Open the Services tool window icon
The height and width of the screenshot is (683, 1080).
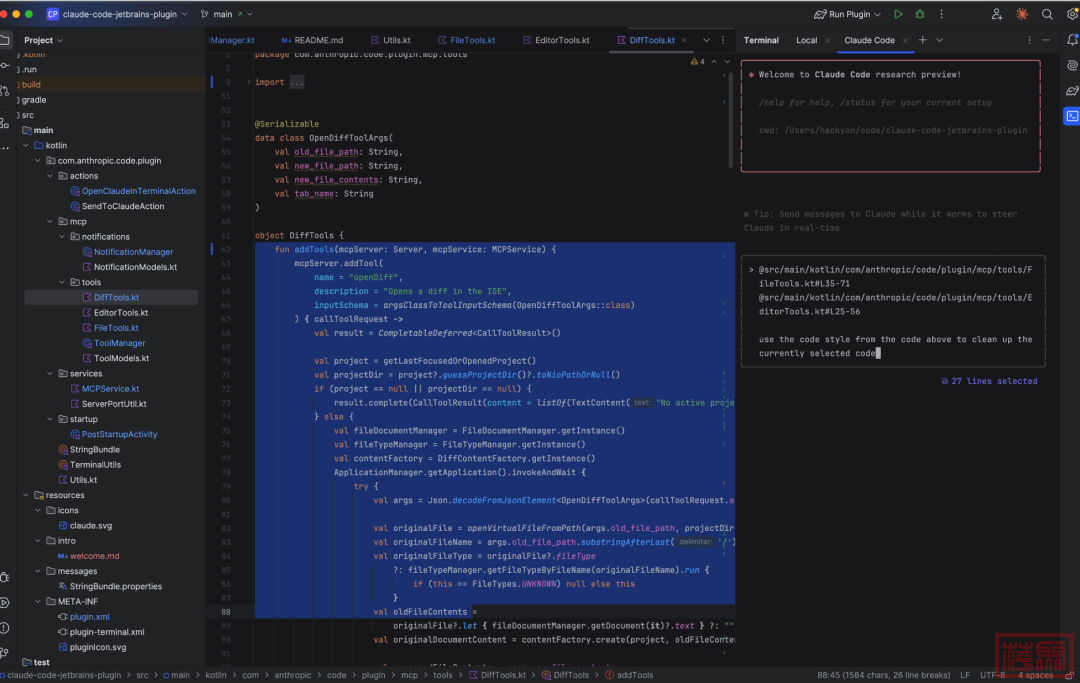(5, 602)
